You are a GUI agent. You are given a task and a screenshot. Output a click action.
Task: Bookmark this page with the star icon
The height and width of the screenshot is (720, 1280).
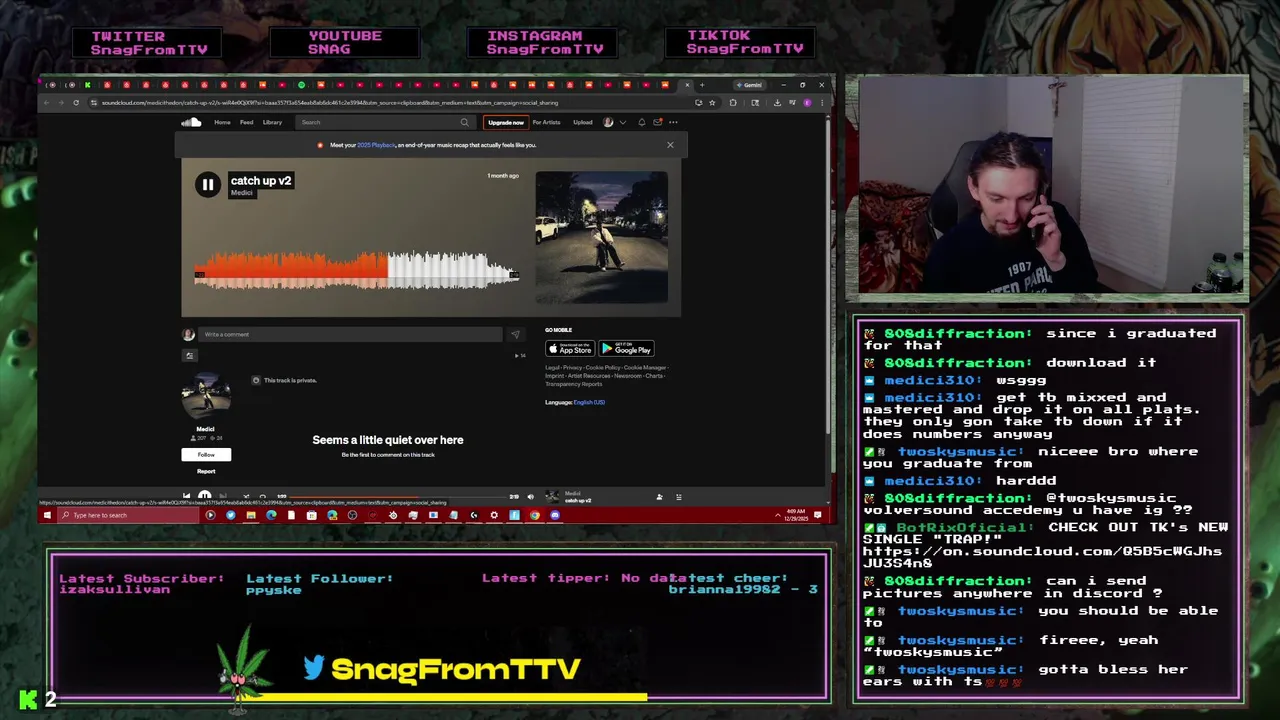tap(712, 102)
